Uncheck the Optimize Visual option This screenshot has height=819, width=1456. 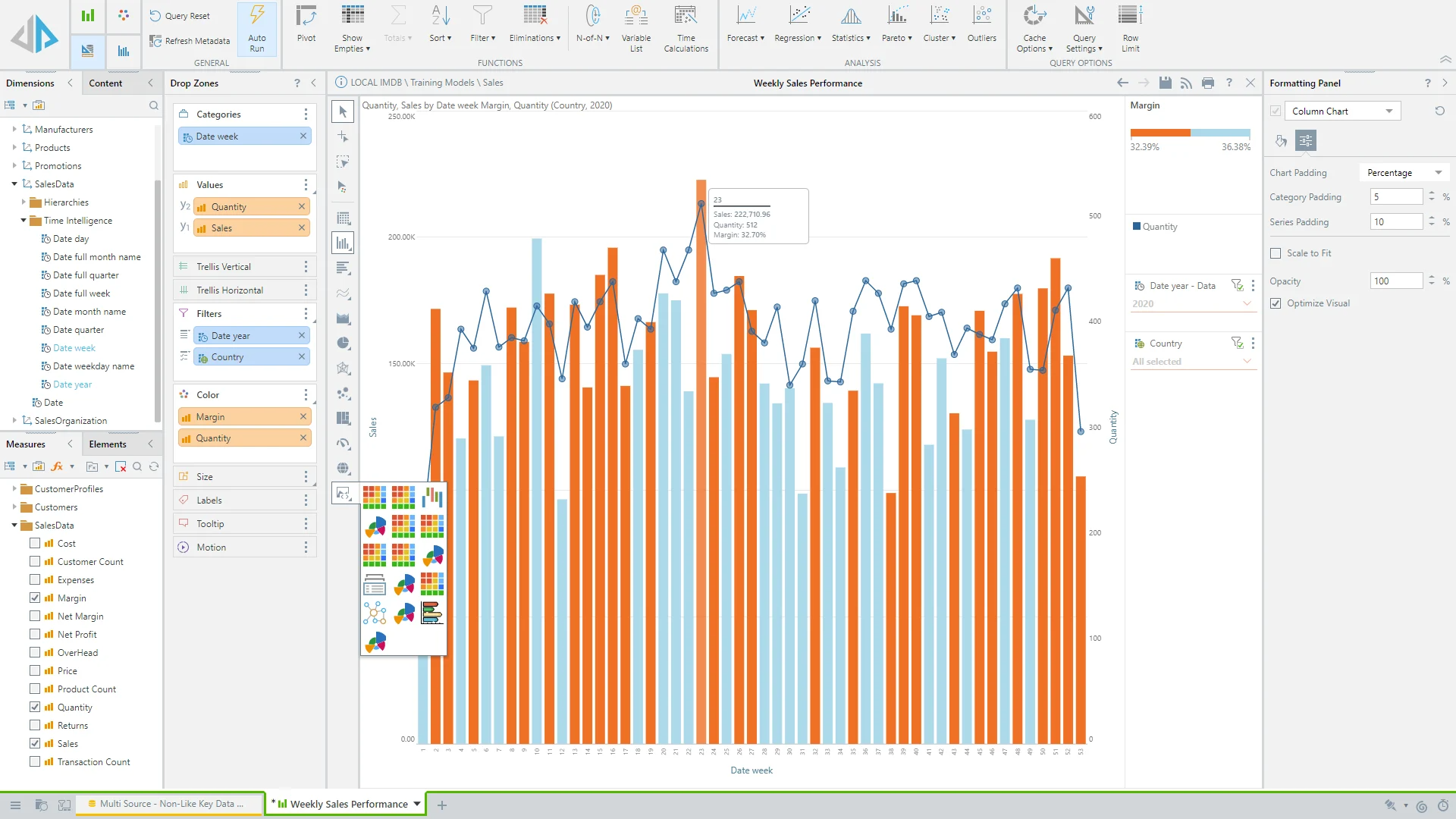1276,303
